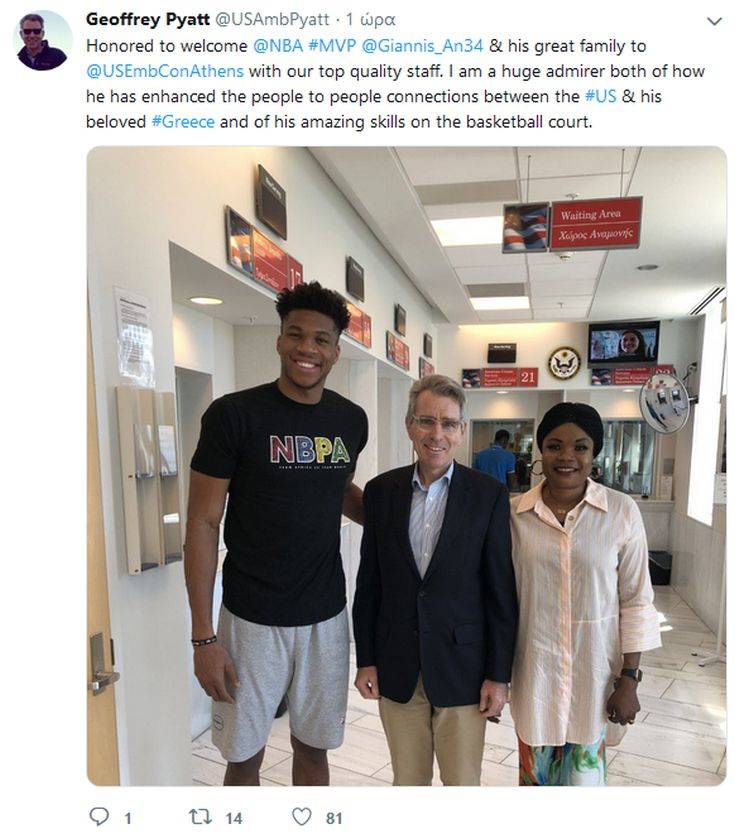Open the #Greece hashtag
The height and width of the screenshot is (834, 735).
click(183, 122)
